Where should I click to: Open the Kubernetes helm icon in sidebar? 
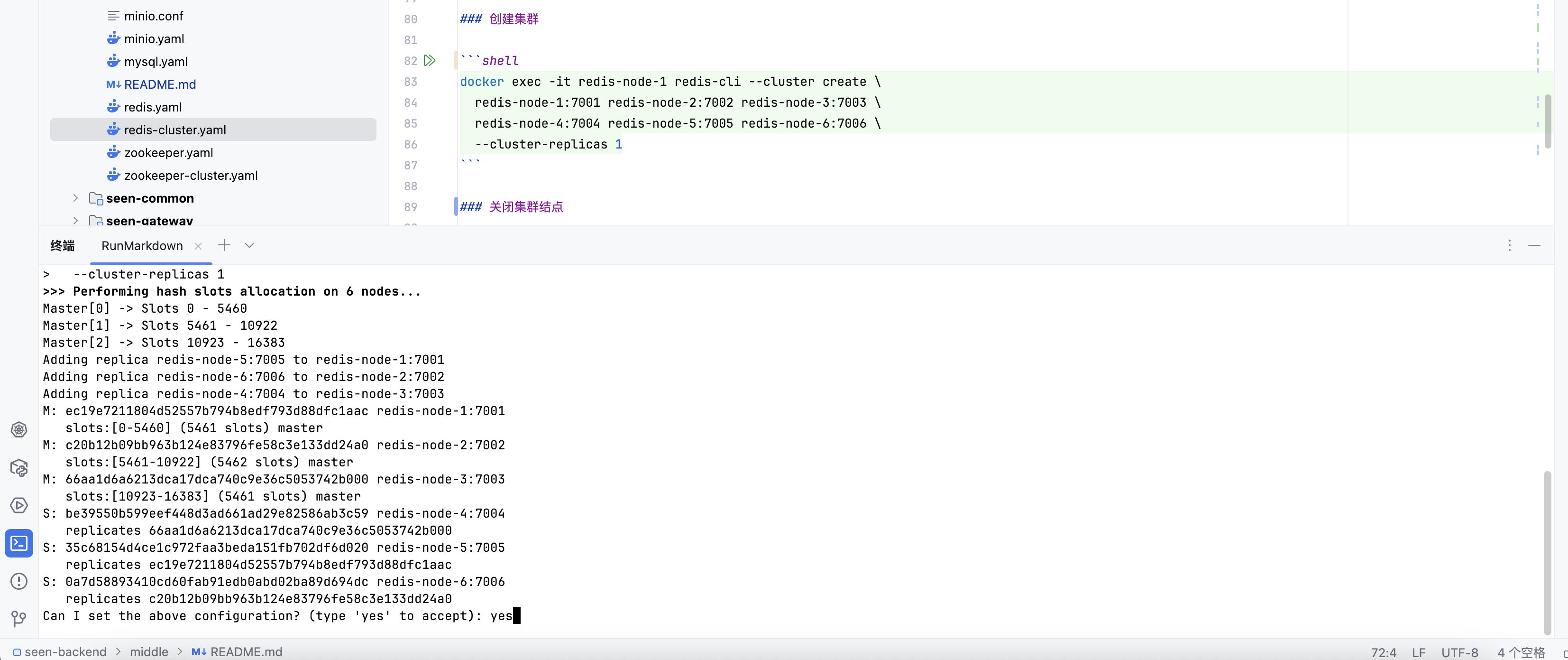point(19,429)
